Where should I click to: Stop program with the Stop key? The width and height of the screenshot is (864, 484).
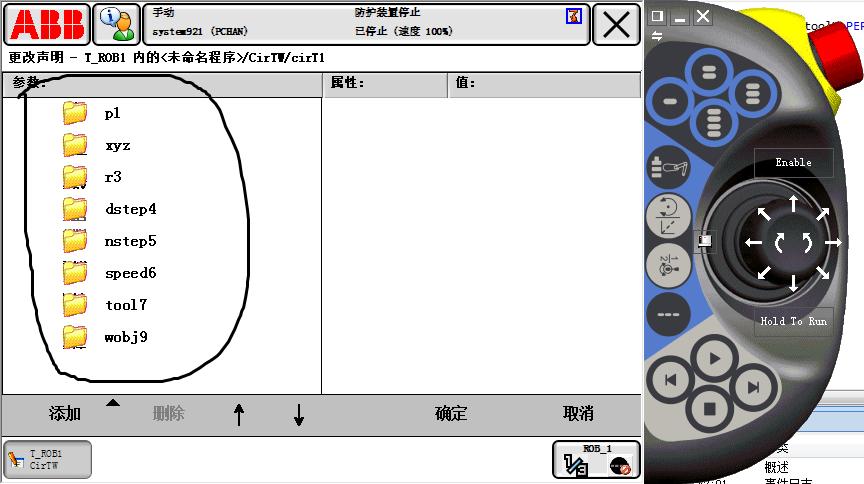coord(710,408)
